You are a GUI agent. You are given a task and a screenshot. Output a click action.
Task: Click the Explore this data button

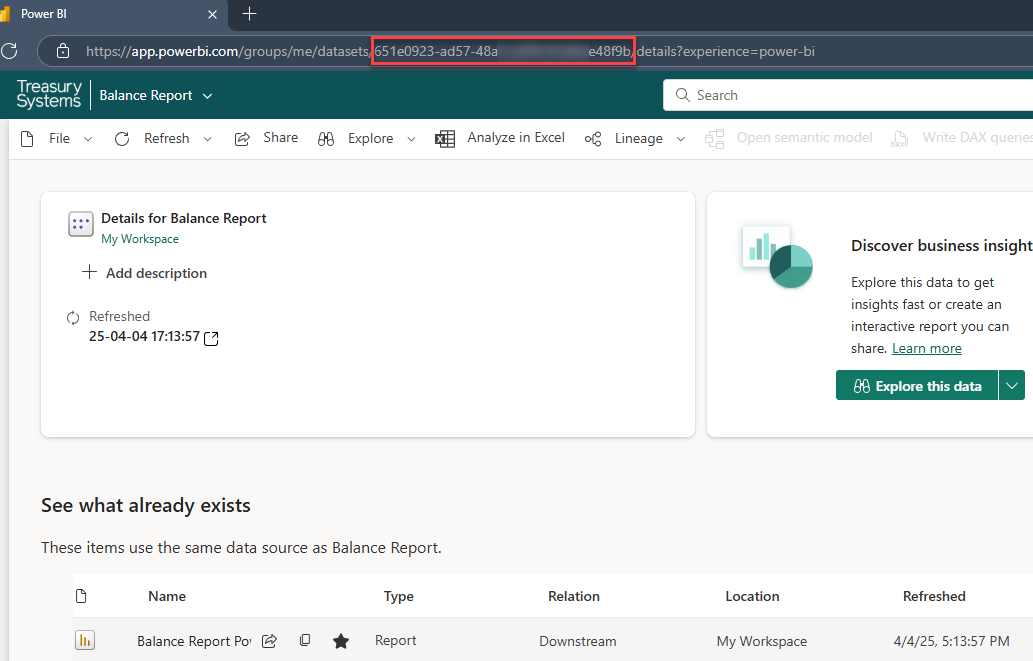(x=917, y=386)
